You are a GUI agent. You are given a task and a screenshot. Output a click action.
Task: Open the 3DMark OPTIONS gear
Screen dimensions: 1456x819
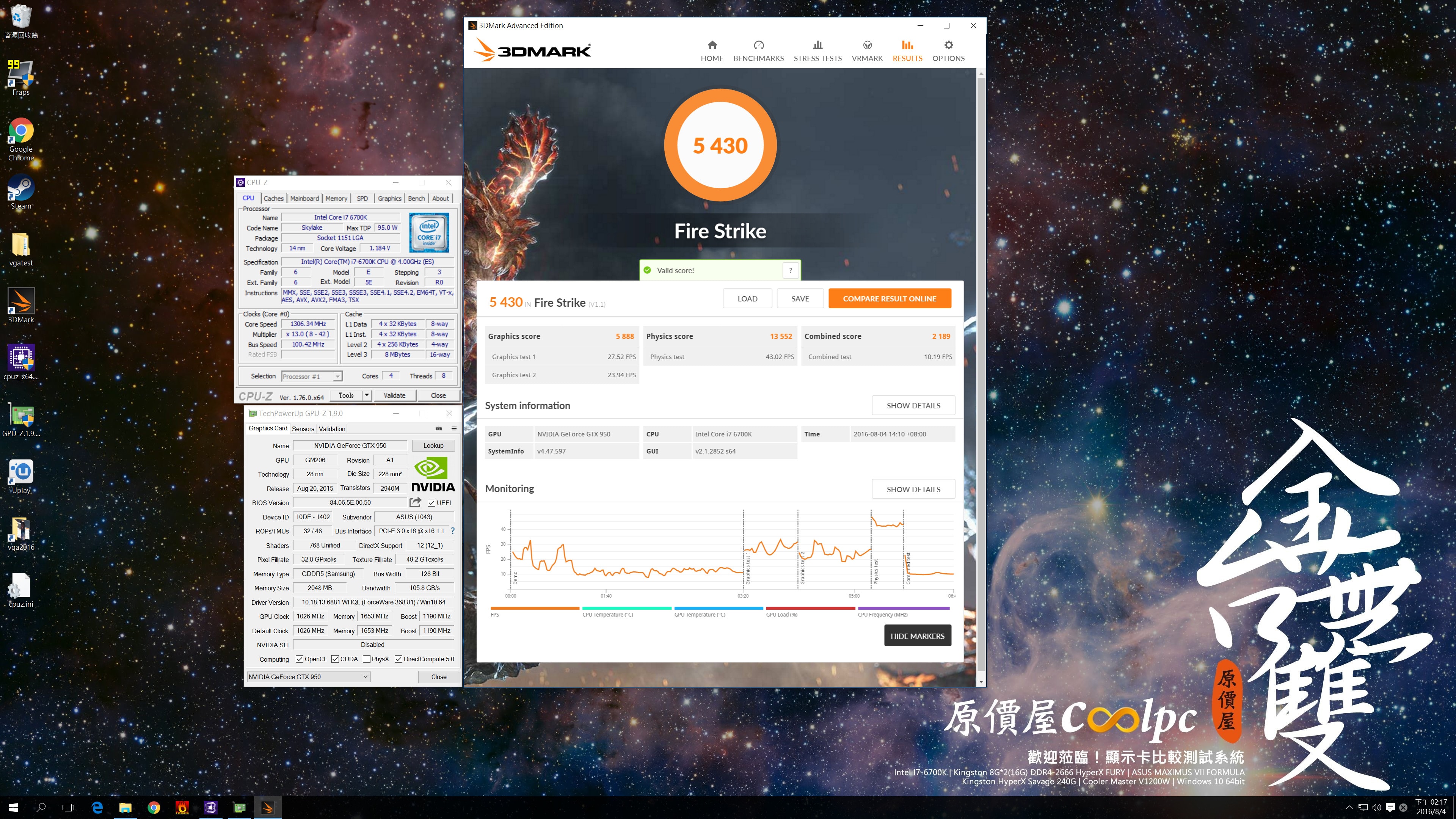tap(948, 51)
